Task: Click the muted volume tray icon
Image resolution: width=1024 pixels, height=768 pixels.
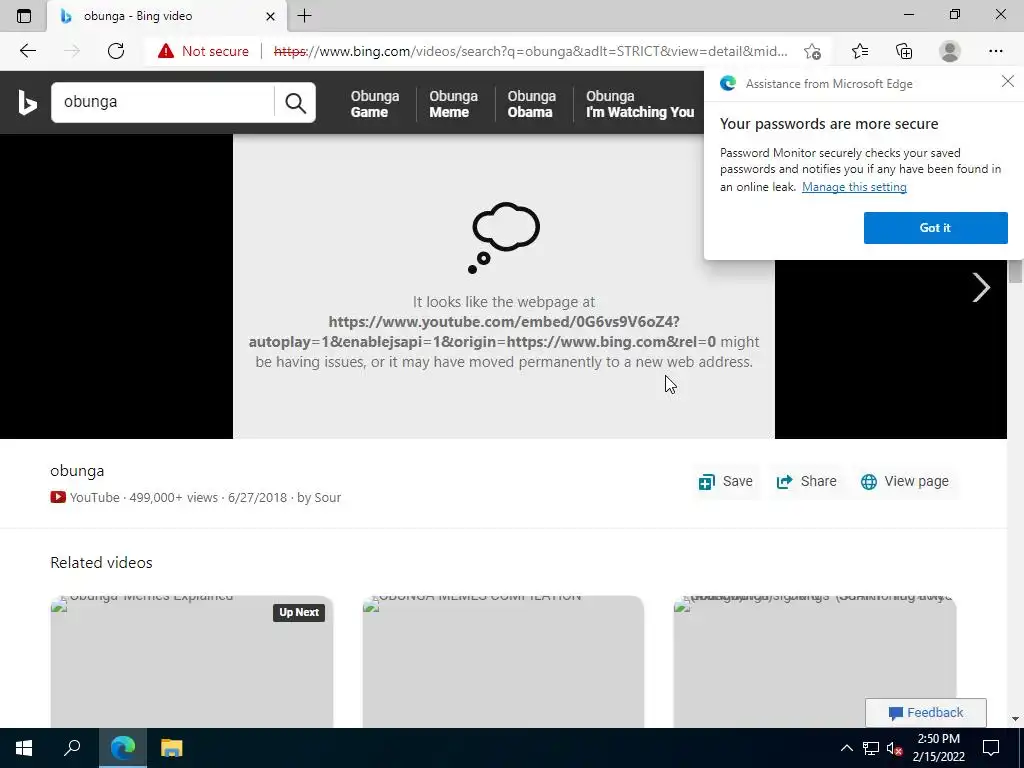Action: click(x=895, y=748)
